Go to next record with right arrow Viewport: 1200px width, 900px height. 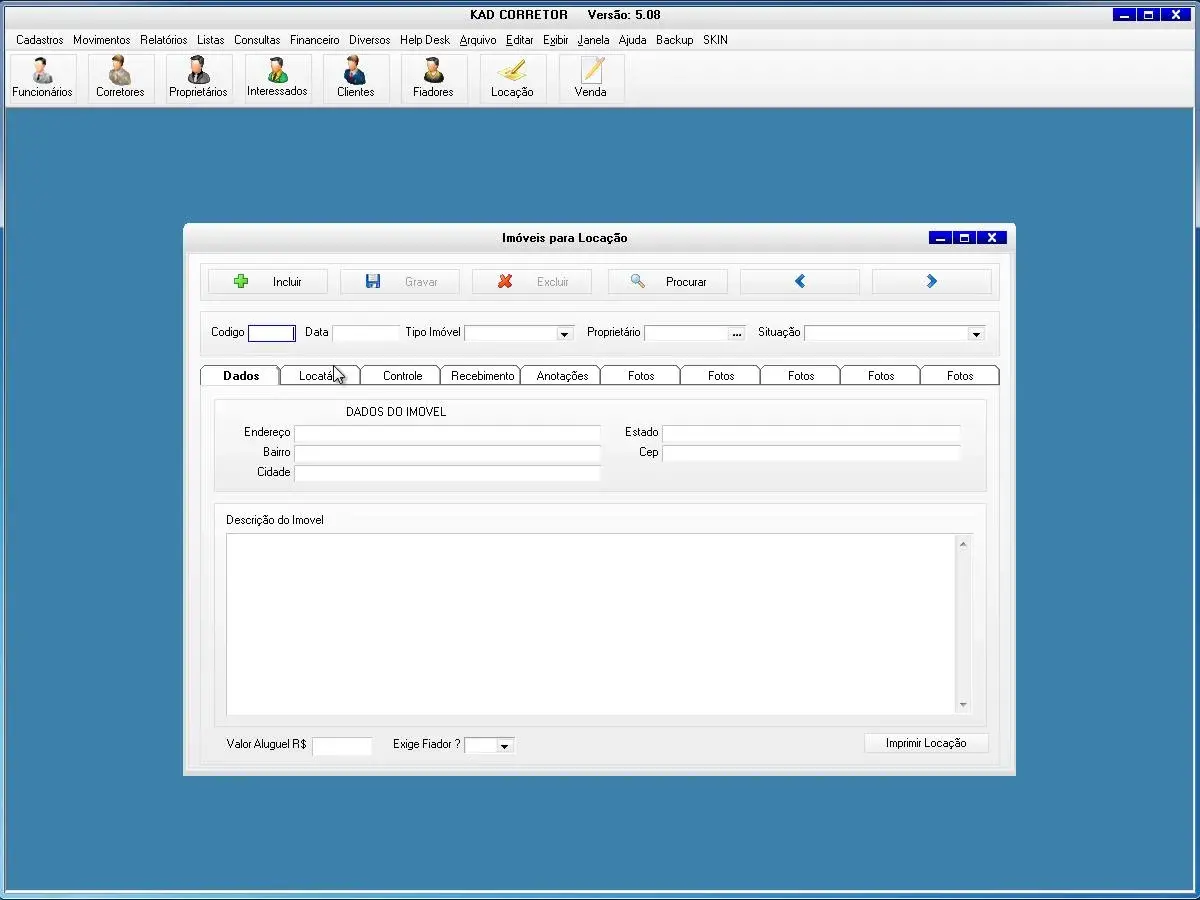pyautogui.click(x=931, y=282)
